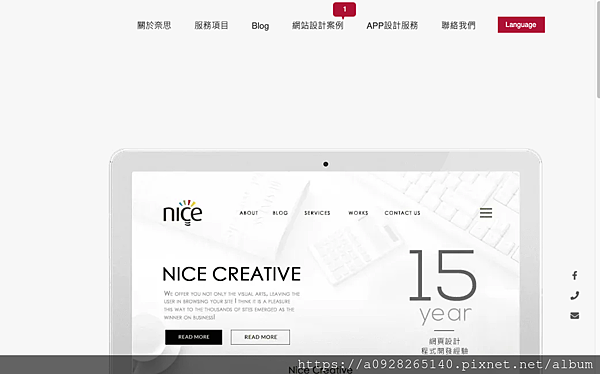
Task: Click the phone contact icon
Action: pyautogui.click(x=574, y=296)
